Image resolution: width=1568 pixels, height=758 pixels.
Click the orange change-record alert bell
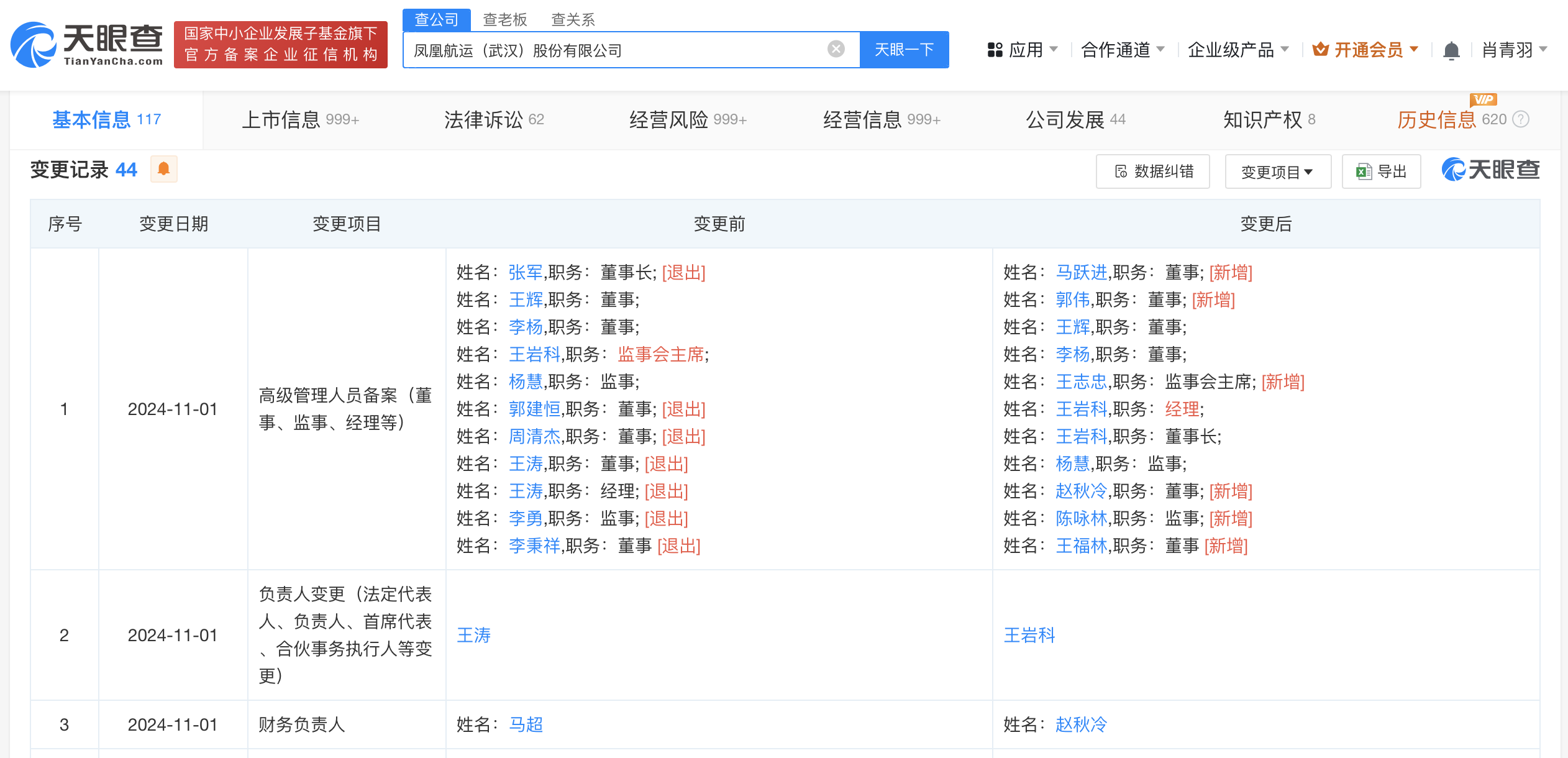tap(164, 169)
